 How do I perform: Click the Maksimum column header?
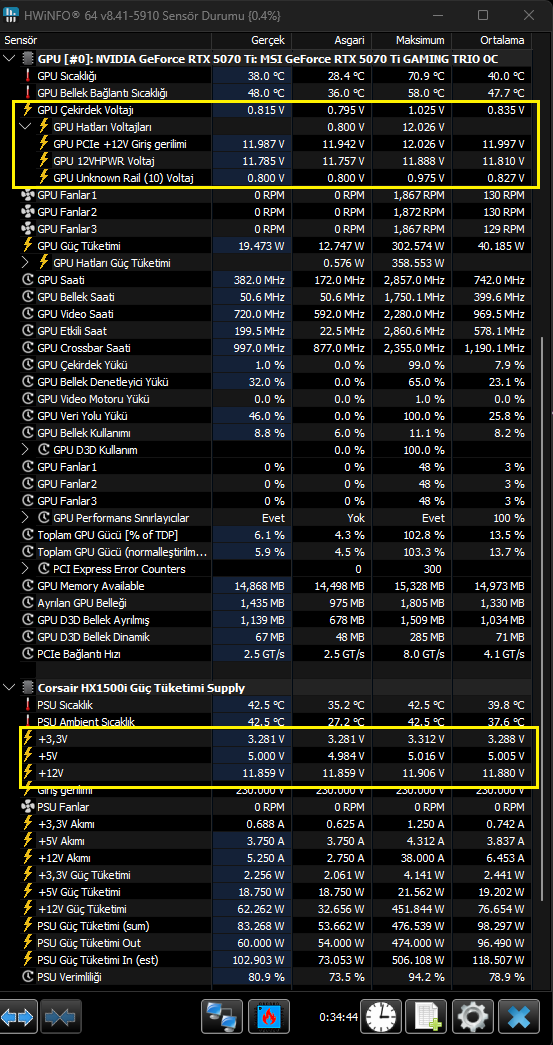click(411, 41)
